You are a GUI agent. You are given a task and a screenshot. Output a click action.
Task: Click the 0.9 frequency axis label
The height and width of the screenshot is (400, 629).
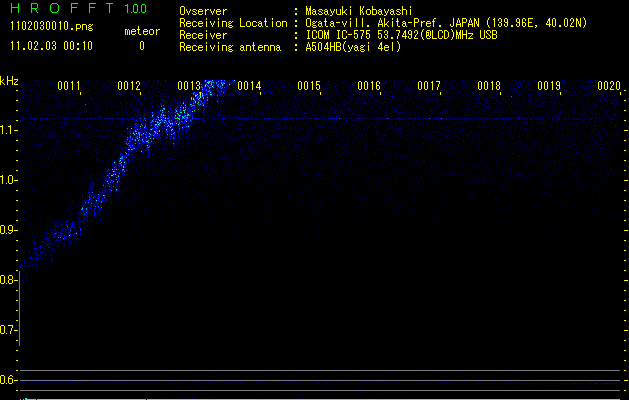pyautogui.click(x=8, y=230)
